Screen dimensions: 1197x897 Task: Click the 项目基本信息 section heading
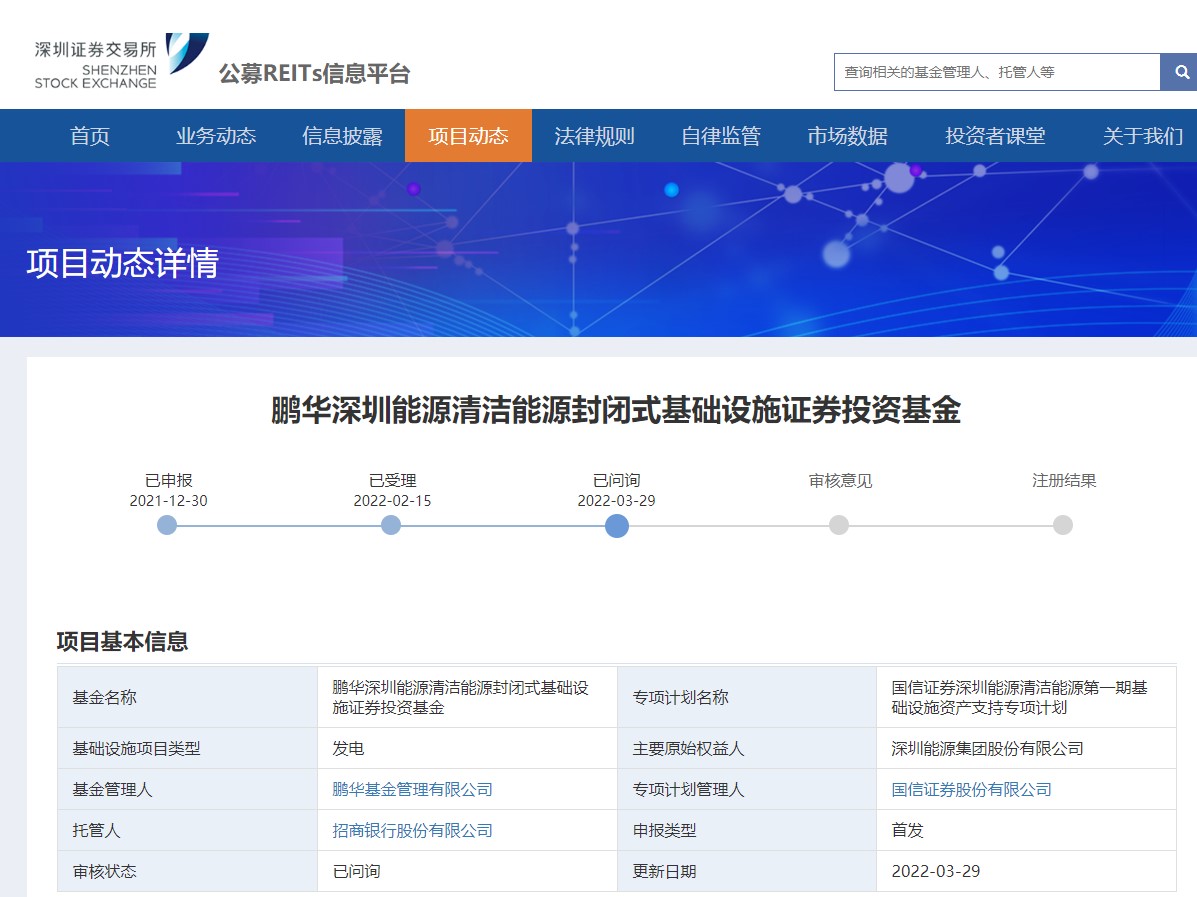(x=122, y=641)
